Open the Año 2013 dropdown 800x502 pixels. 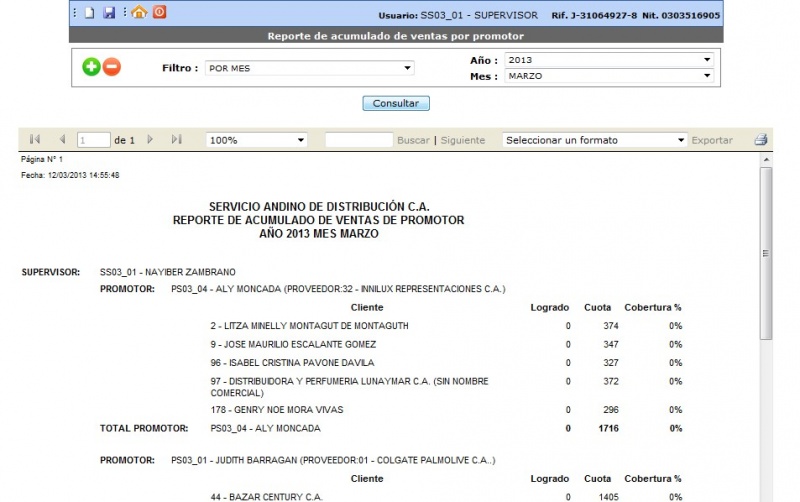point(609,60)
